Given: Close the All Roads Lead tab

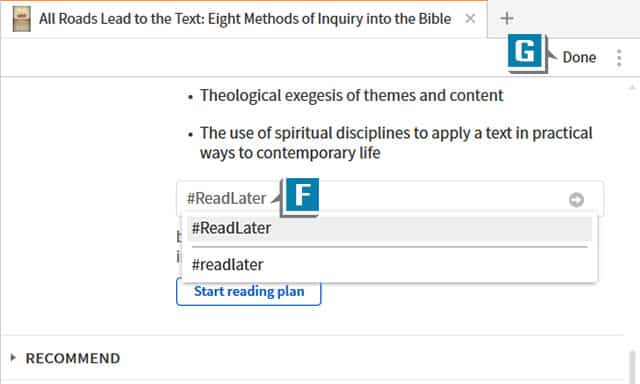Looking at the screenshot, I should (470, 18).
